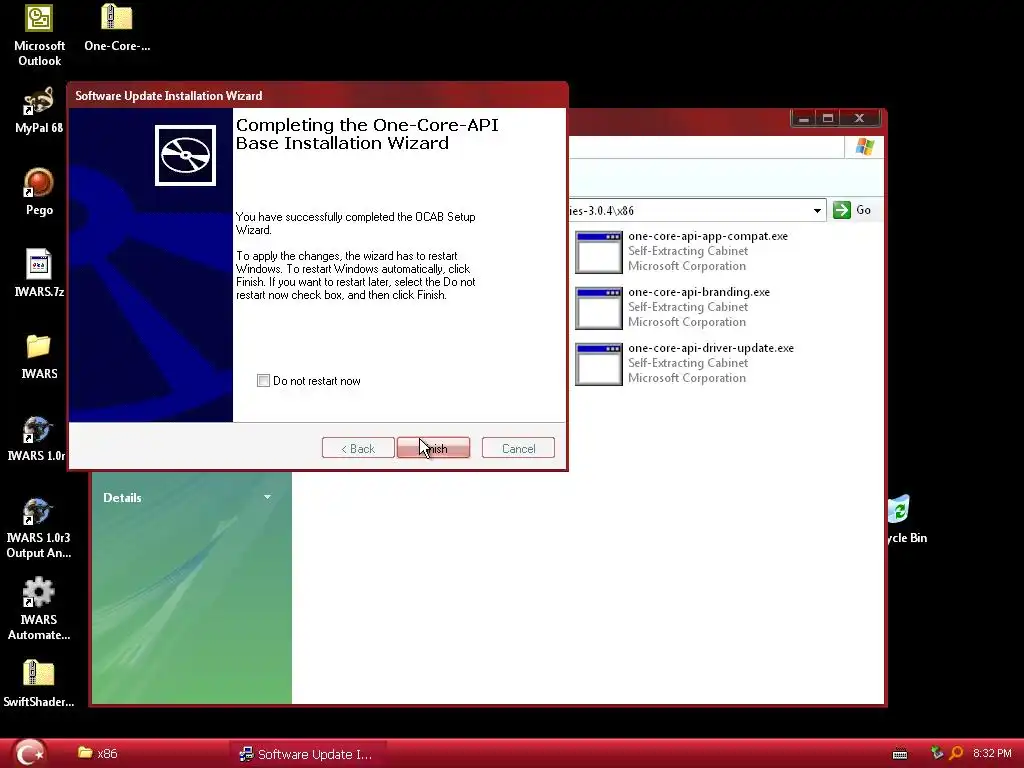Switch to Software Update taskbar button

(306, 754)
